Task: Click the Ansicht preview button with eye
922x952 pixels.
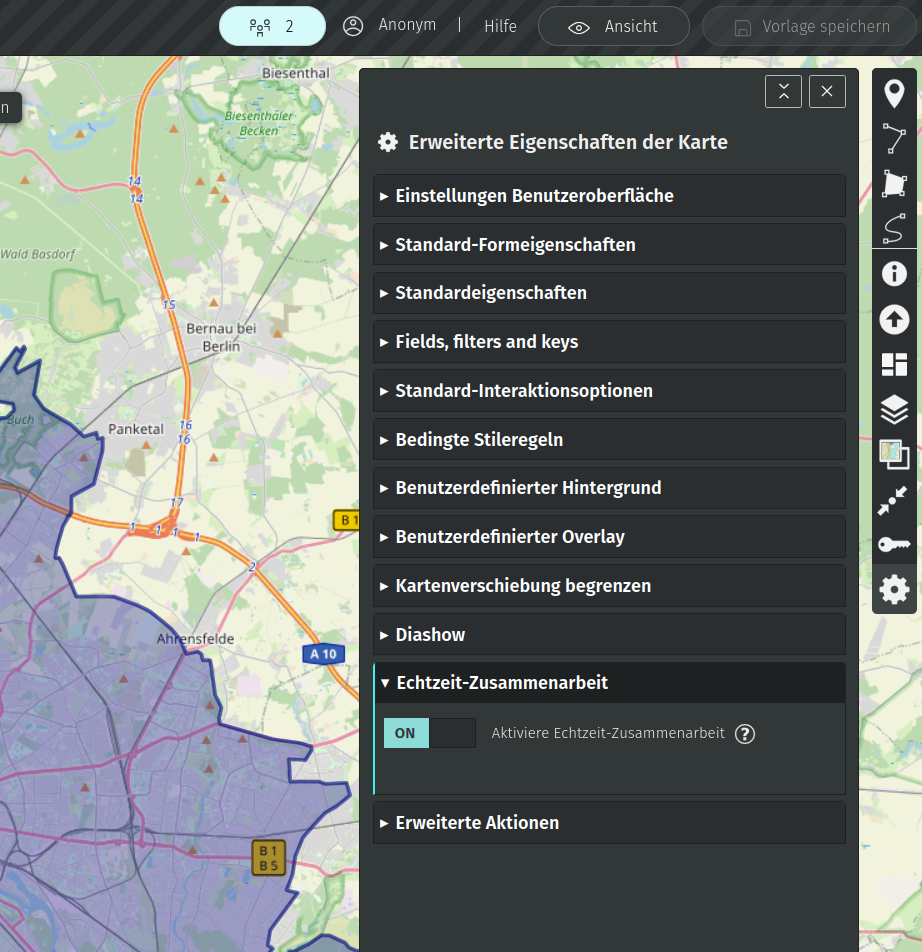Action: [x=613, y=27]
